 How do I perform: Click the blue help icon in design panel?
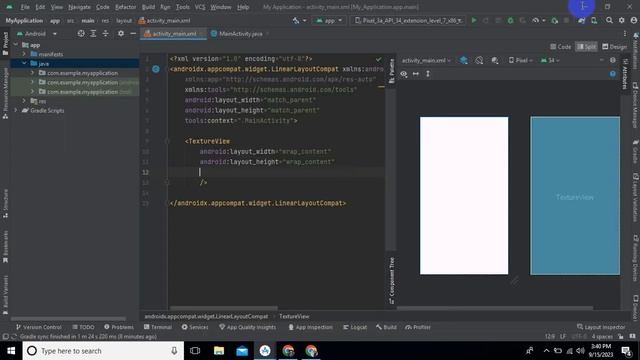point(613,74)
